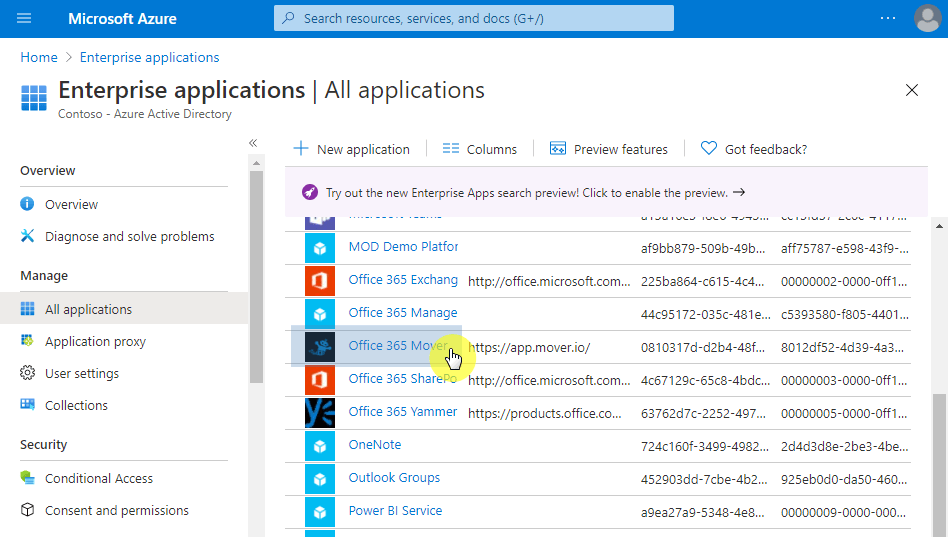Click the https://app.mover.io/ homepage URL
This screenshot has width=948, height=537.
coord(529,347)
